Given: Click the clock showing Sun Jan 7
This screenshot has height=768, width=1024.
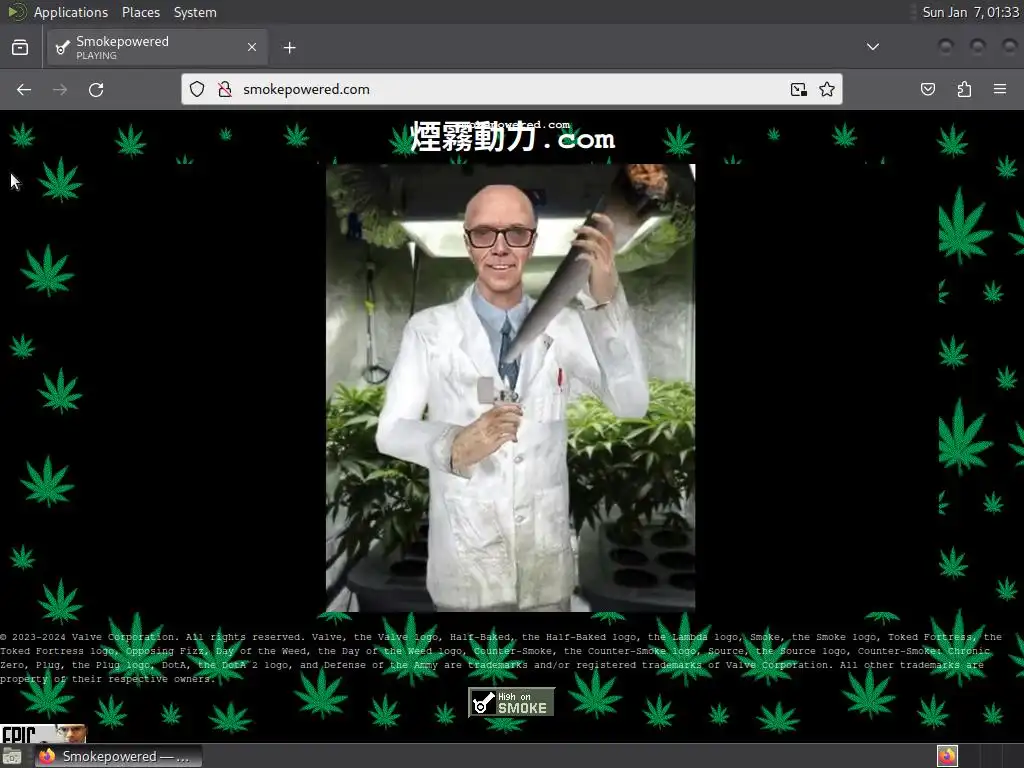Looking at the screenshot, I should coord(970,12).
